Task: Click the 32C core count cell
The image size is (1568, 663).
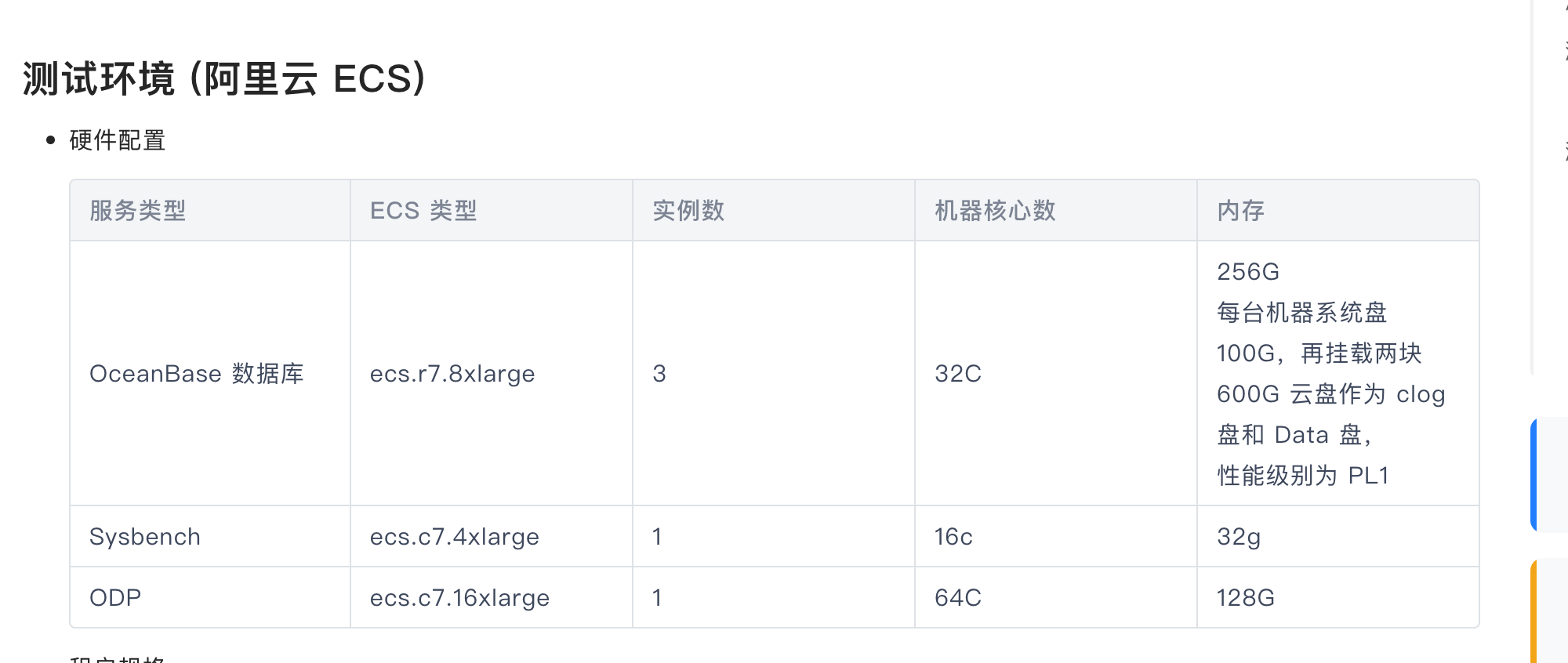Action: pyautogui.click(x=958, y=373)
